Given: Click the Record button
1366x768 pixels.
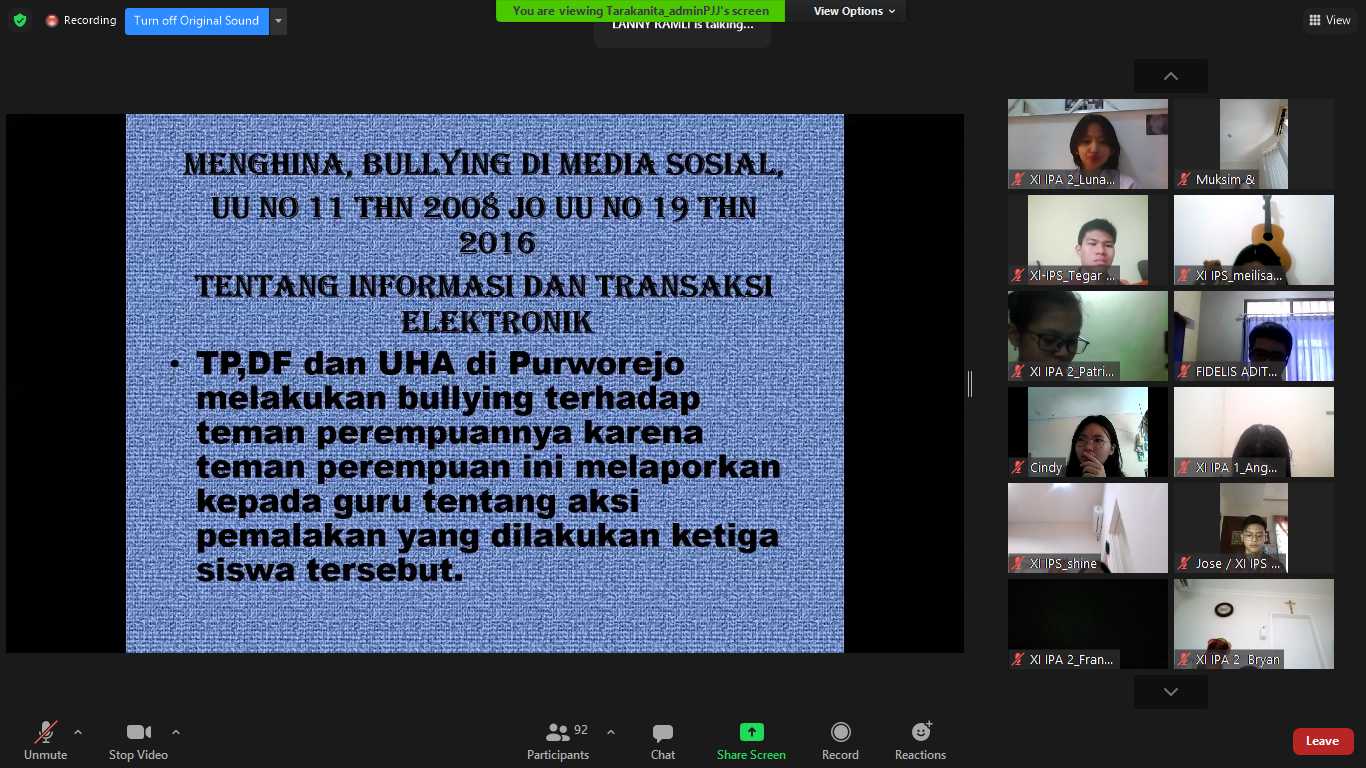Looking at the screenshot, I should [x=840, y=741].
